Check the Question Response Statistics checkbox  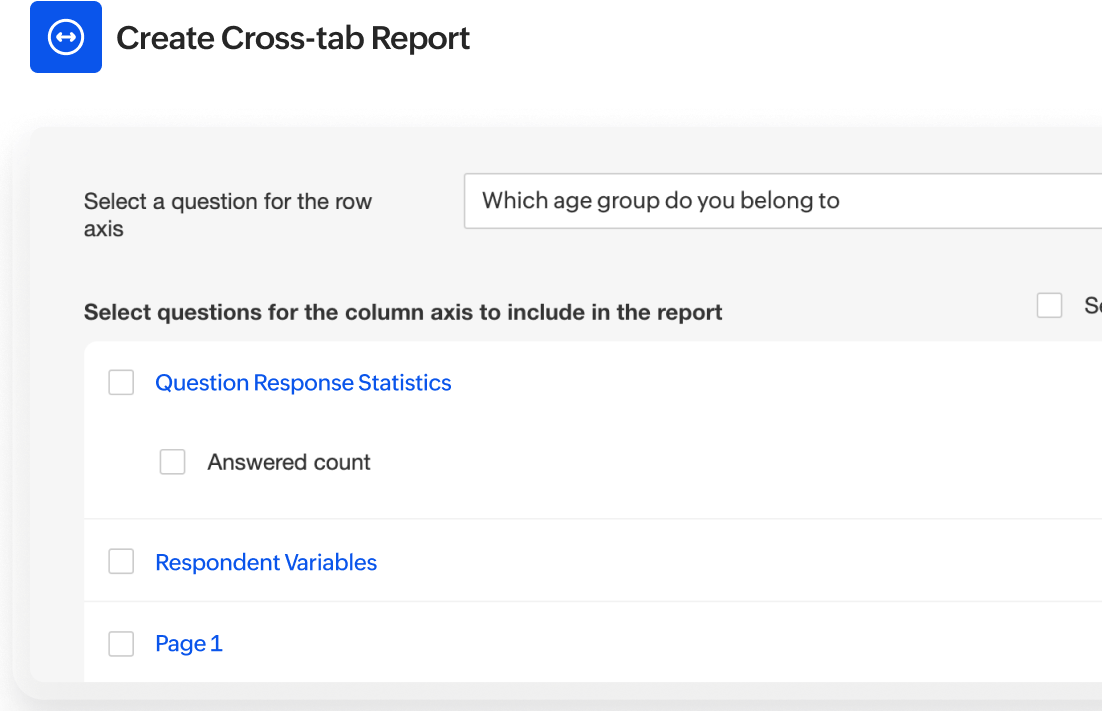[x=121, y=382]
